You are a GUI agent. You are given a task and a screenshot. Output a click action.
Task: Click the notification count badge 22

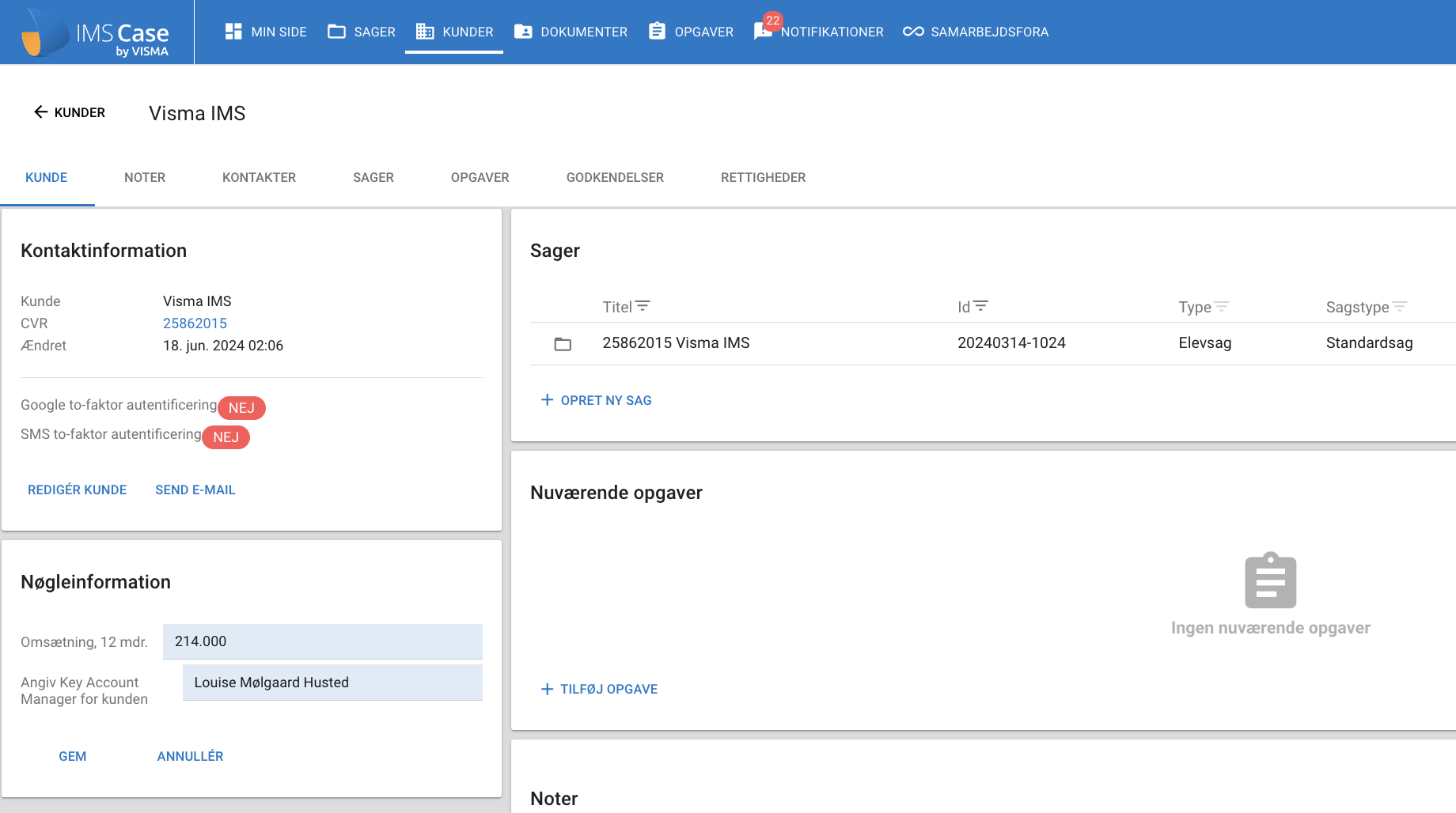(x=773, y=21)
